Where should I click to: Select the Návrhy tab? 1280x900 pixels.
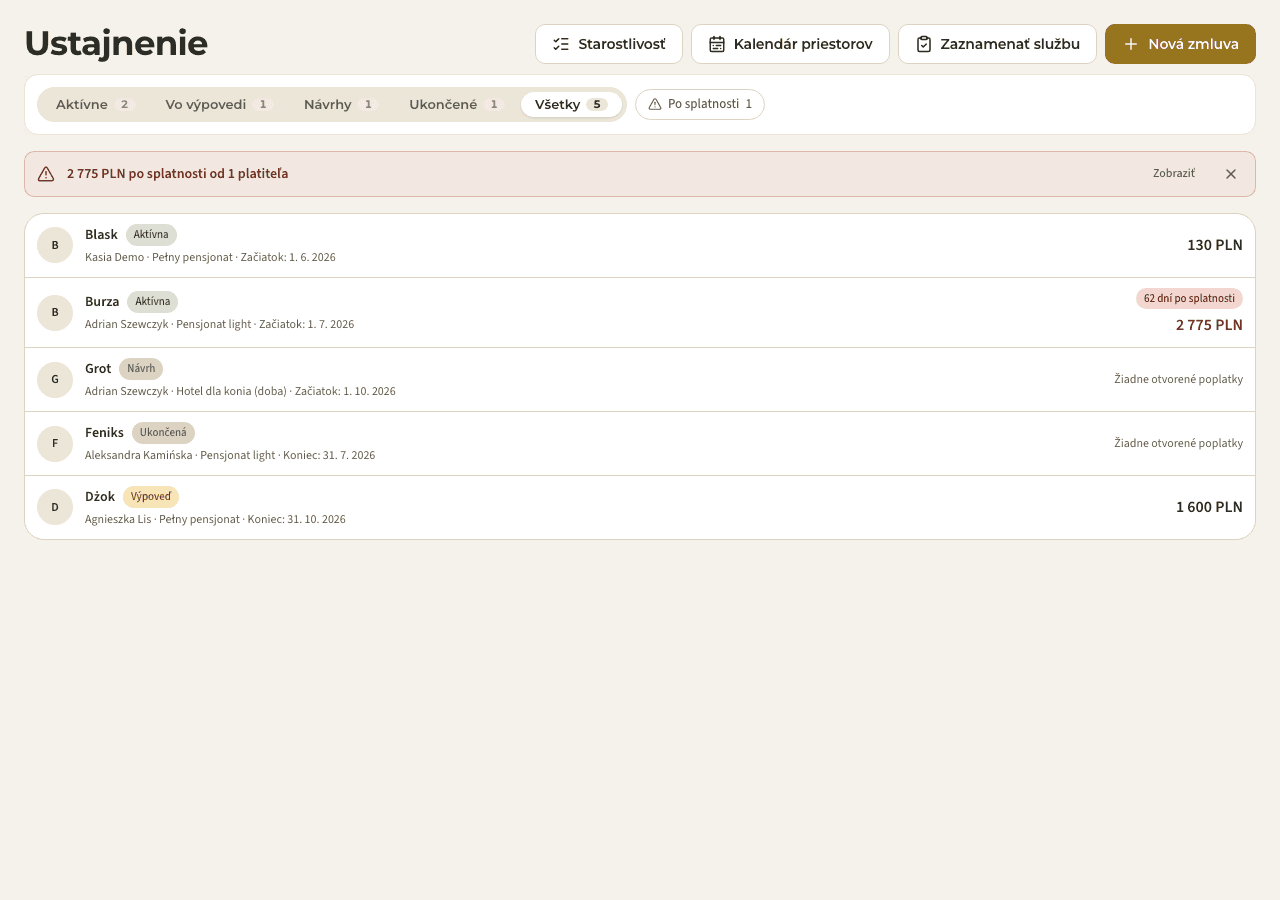tap(341, 104)
